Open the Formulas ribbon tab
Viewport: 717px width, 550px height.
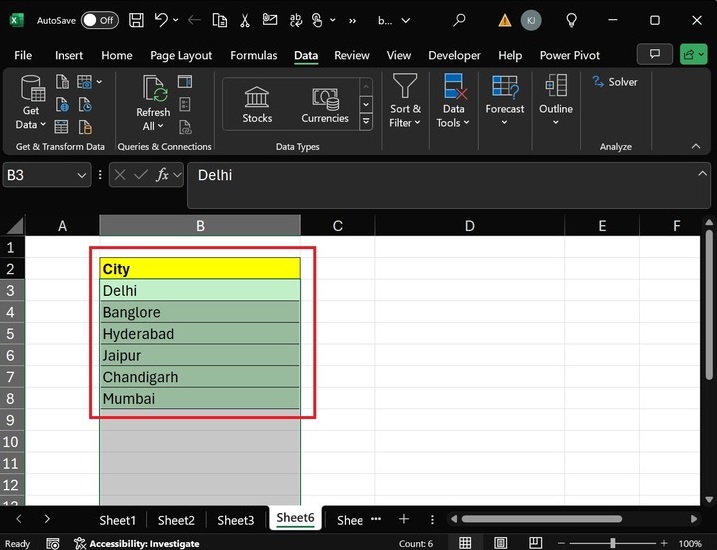[x=253, y=56]
